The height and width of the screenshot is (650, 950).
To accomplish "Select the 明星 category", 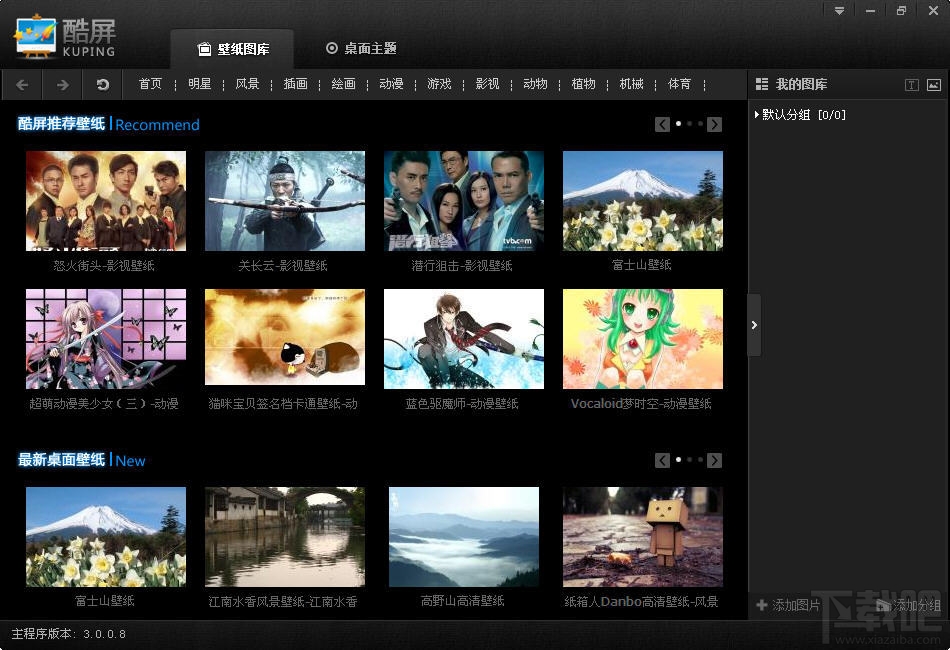I will [199, 84].
